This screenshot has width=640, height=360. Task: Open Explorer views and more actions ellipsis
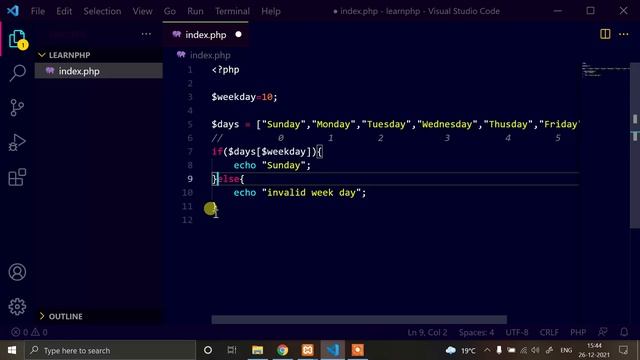coord(146,34)
